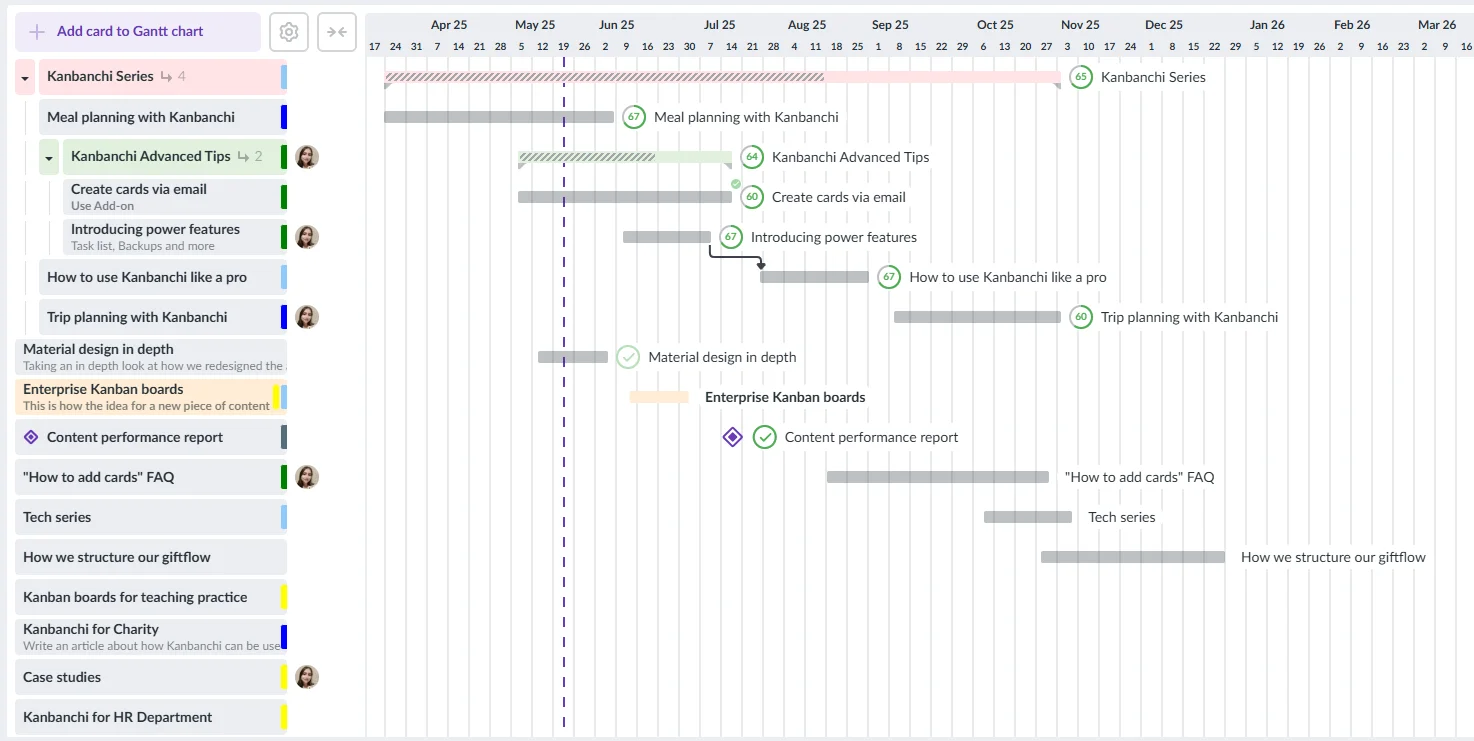Click Add card to Gantt chart
The height and width of the screenshot is (741, 1474).
coord(138,32)
